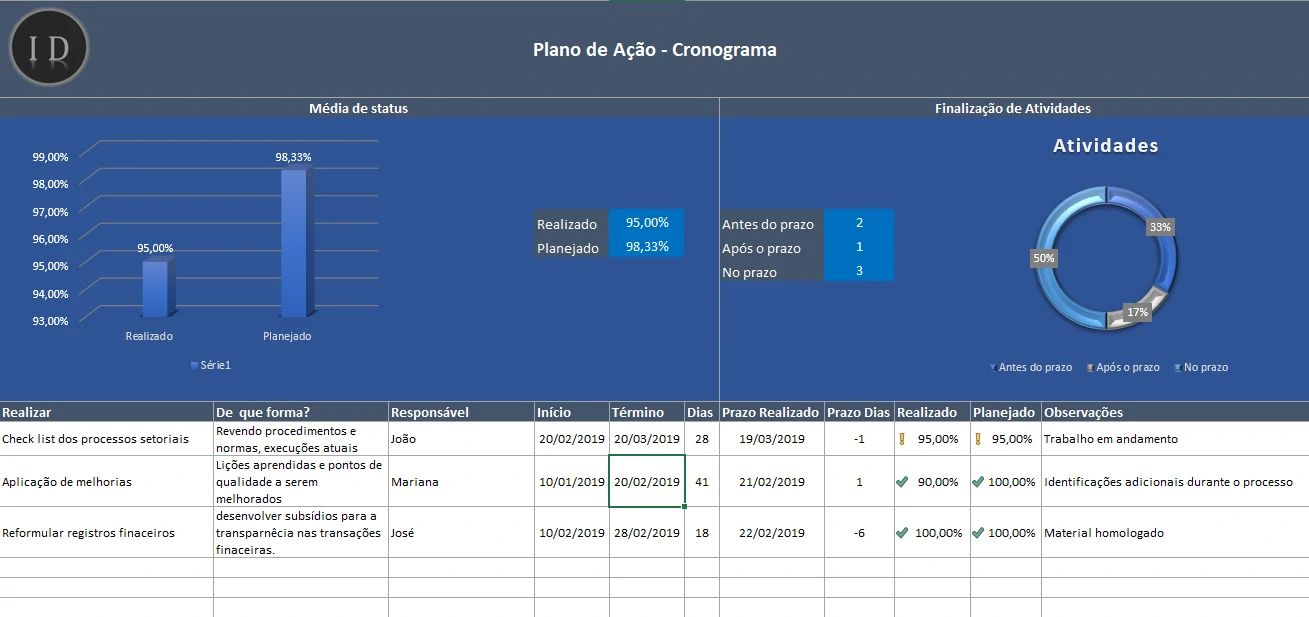Select the 'Antes do prazo' legend entry
The image size is (1309, 617).
click(x=1034, y=368)
